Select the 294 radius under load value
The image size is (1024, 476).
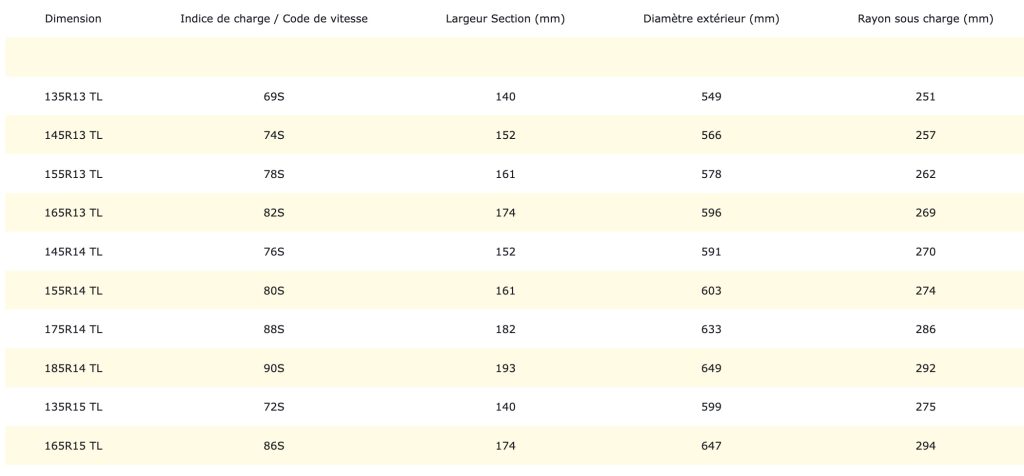click(x=925, y=446)
